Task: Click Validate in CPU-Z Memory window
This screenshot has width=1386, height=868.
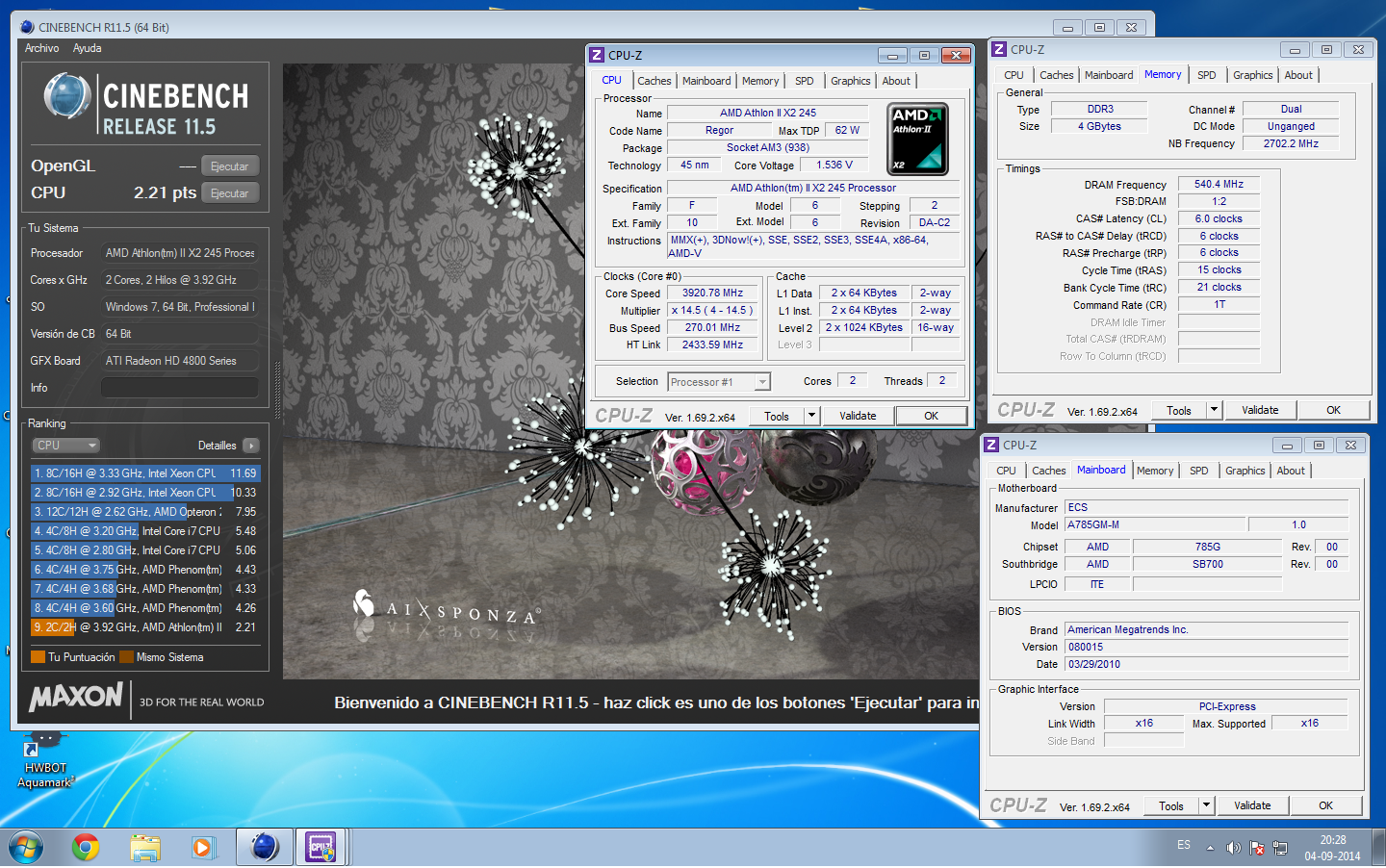Action: tap(1260, 411)
